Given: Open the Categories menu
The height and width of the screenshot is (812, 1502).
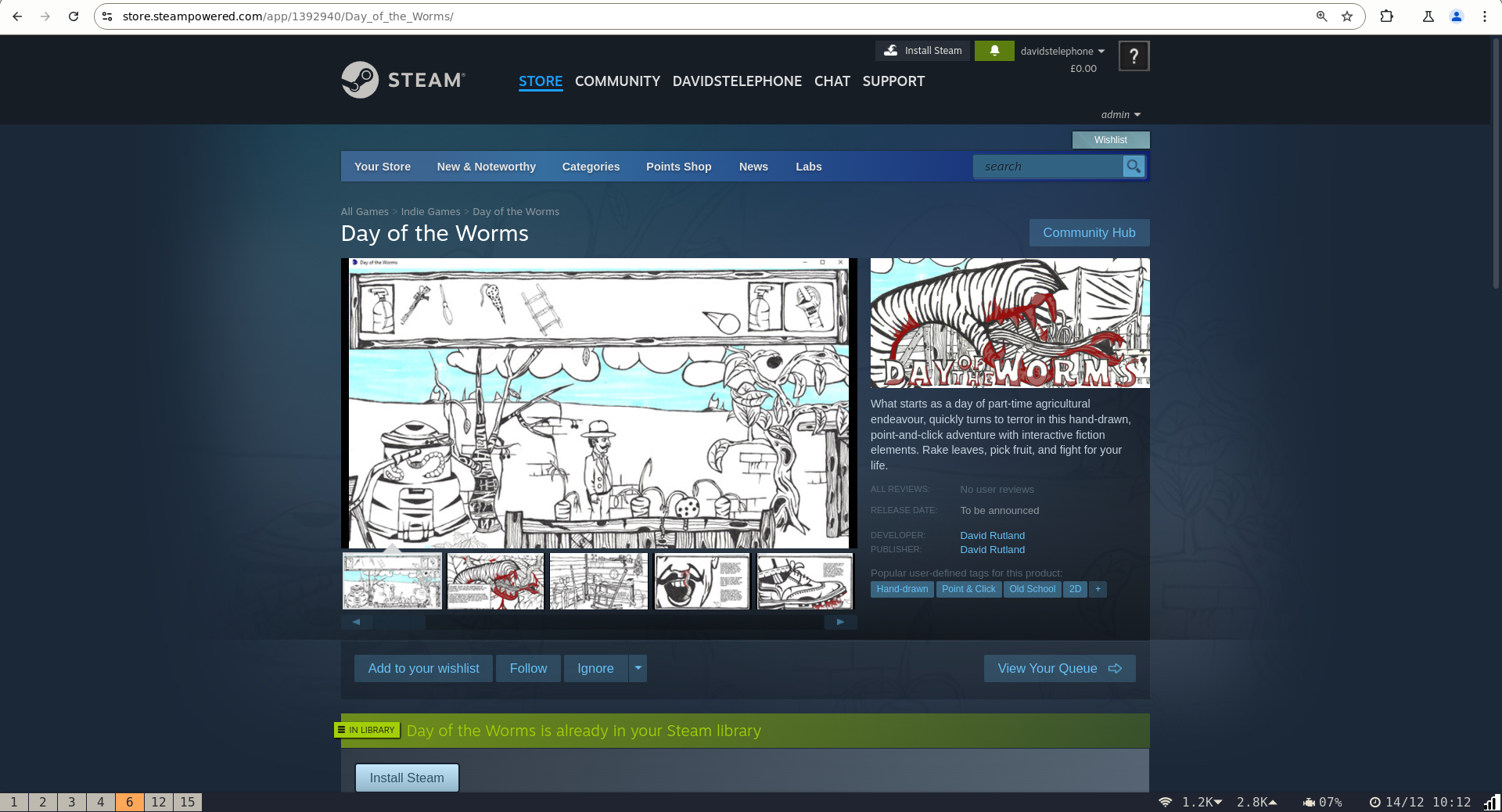Looking at the screenshot, I should [591, 167].
